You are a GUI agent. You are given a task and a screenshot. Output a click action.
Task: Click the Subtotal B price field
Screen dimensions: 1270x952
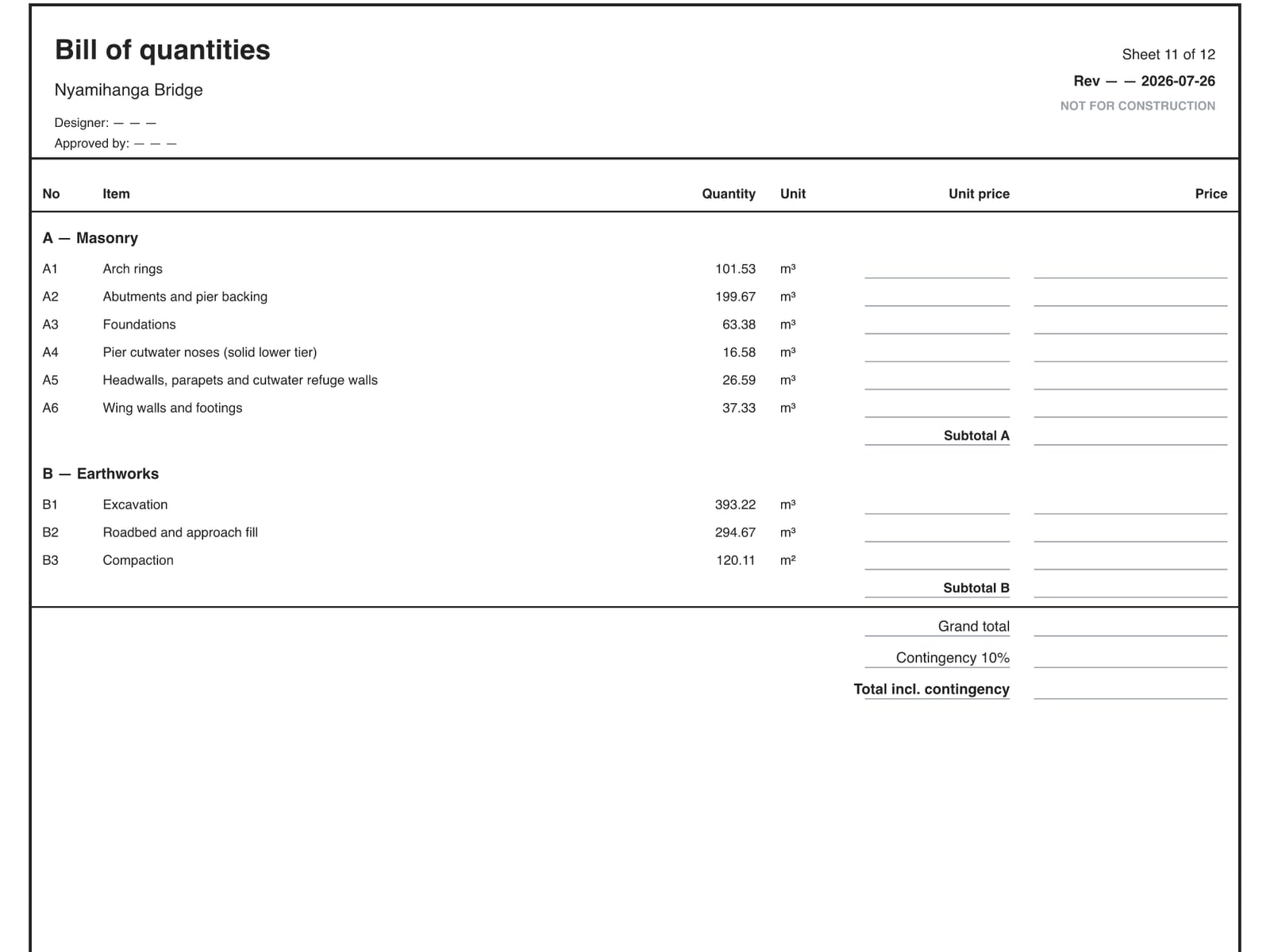[x=1130, y=589]
